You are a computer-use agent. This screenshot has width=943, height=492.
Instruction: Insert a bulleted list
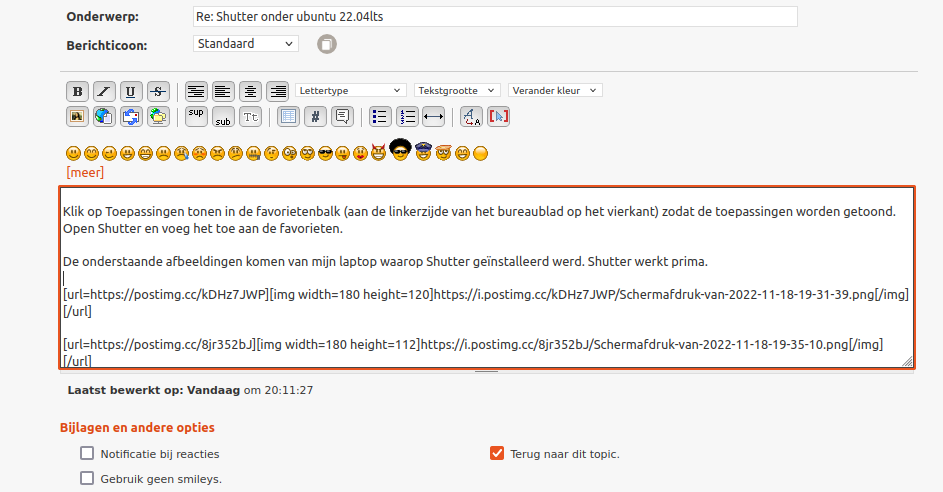[x=380, y=117]
